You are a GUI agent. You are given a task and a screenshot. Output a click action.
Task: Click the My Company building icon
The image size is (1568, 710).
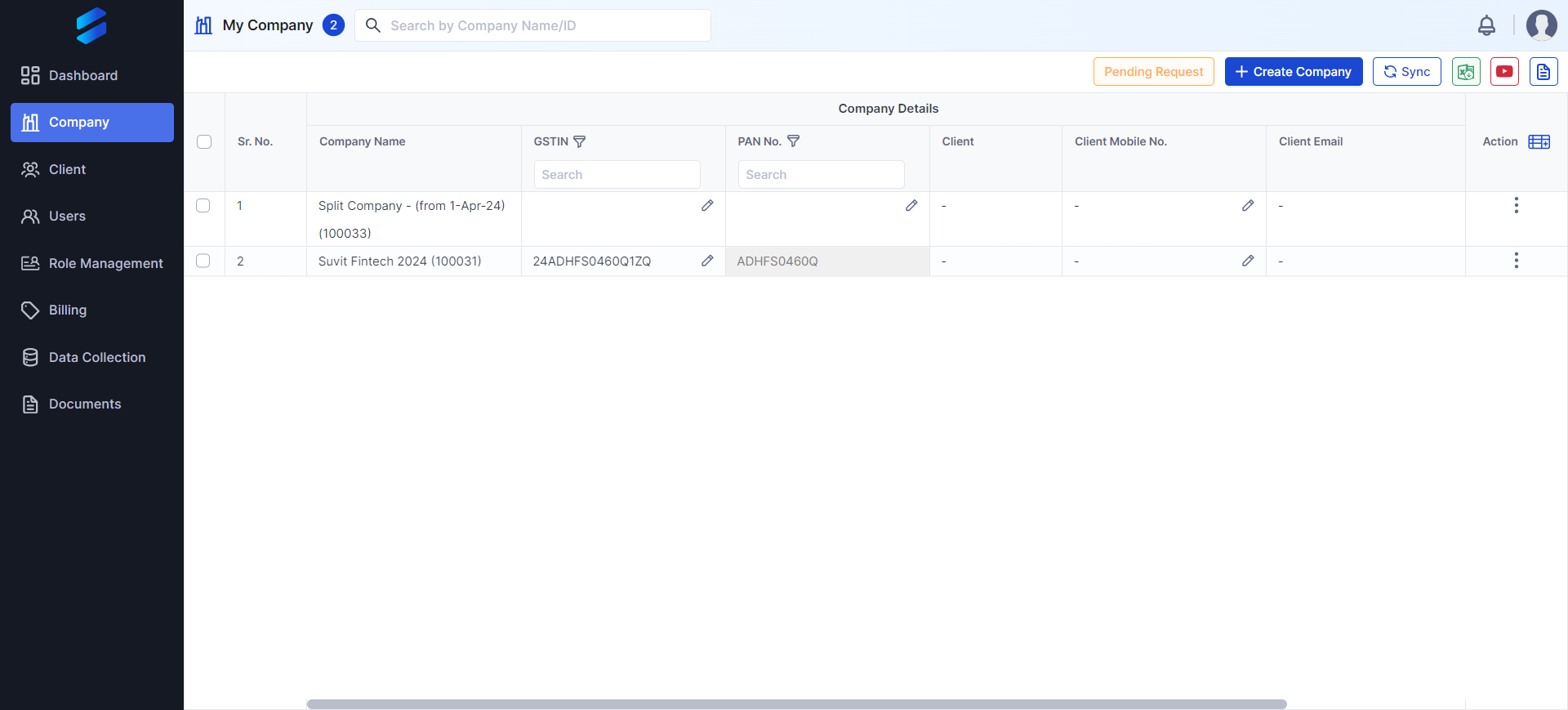(203, 25)
